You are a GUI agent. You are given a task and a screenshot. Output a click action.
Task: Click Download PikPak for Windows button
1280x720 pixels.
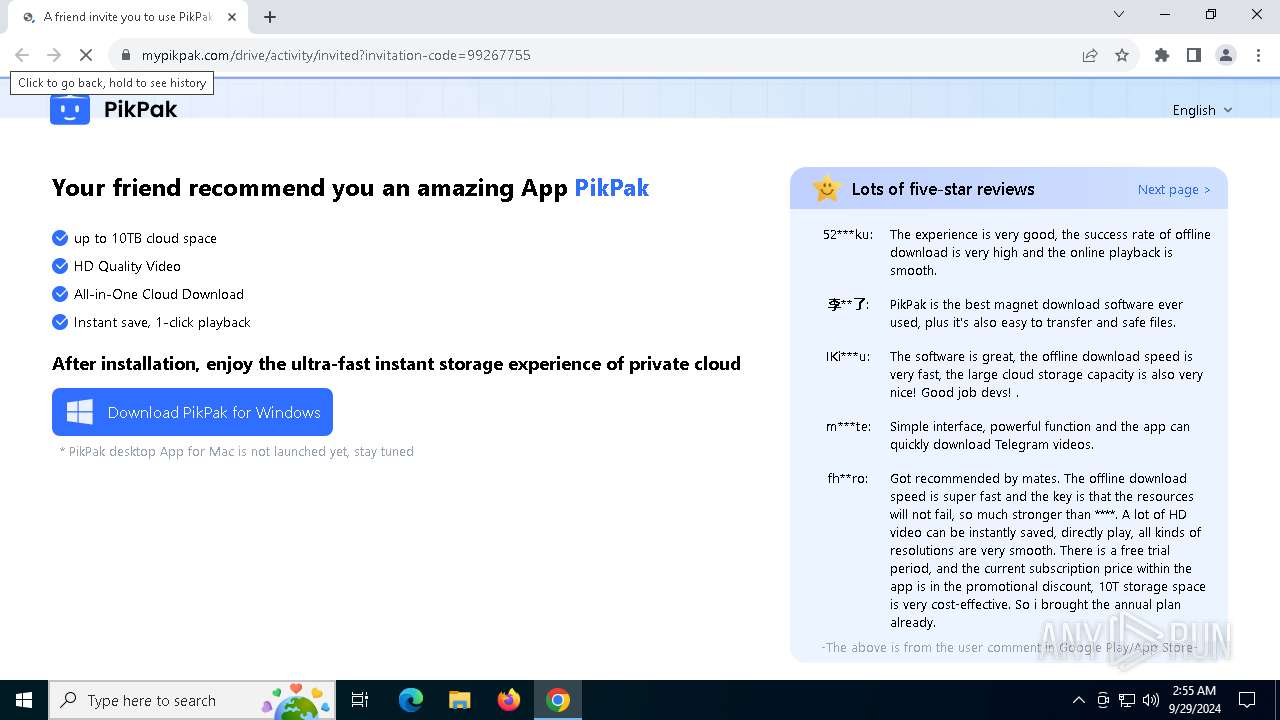point(192,412)
